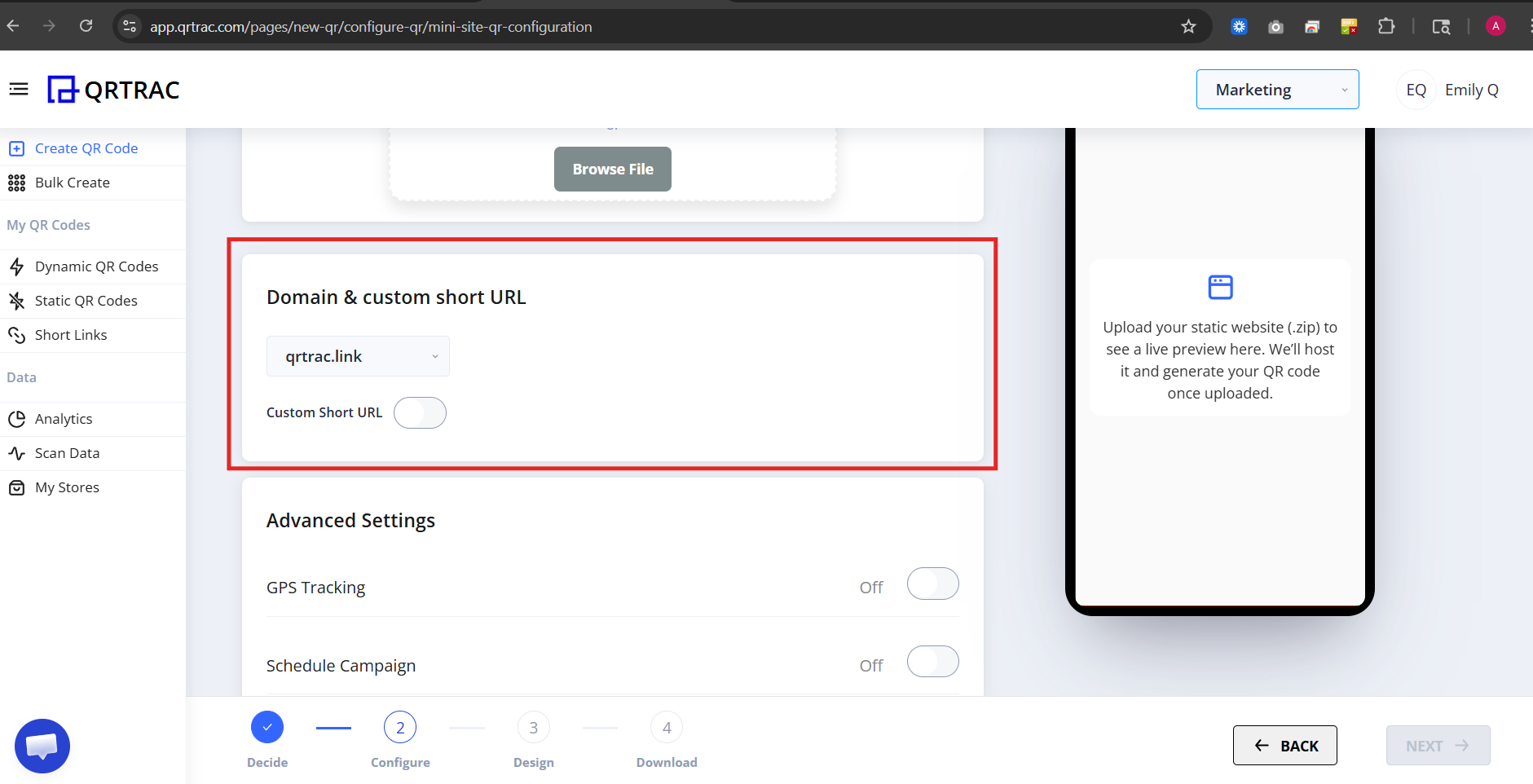The width and height of the screenshot is (1533, 784).
Task: Click the Dynamic QR Codes lightning icon
Action: click(16, 266)
